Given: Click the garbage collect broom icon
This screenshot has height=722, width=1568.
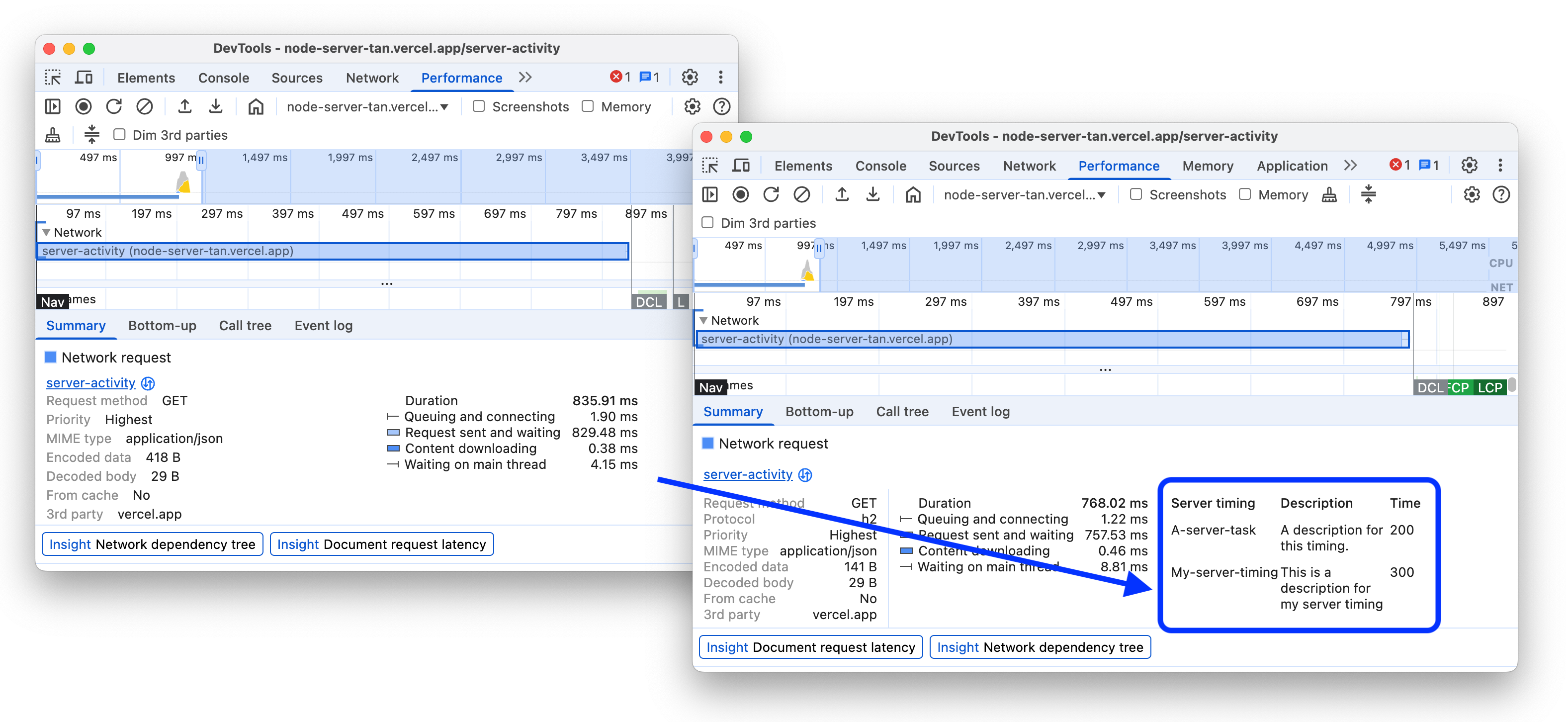Looking at the screenshot, I should coord(1330,195).
